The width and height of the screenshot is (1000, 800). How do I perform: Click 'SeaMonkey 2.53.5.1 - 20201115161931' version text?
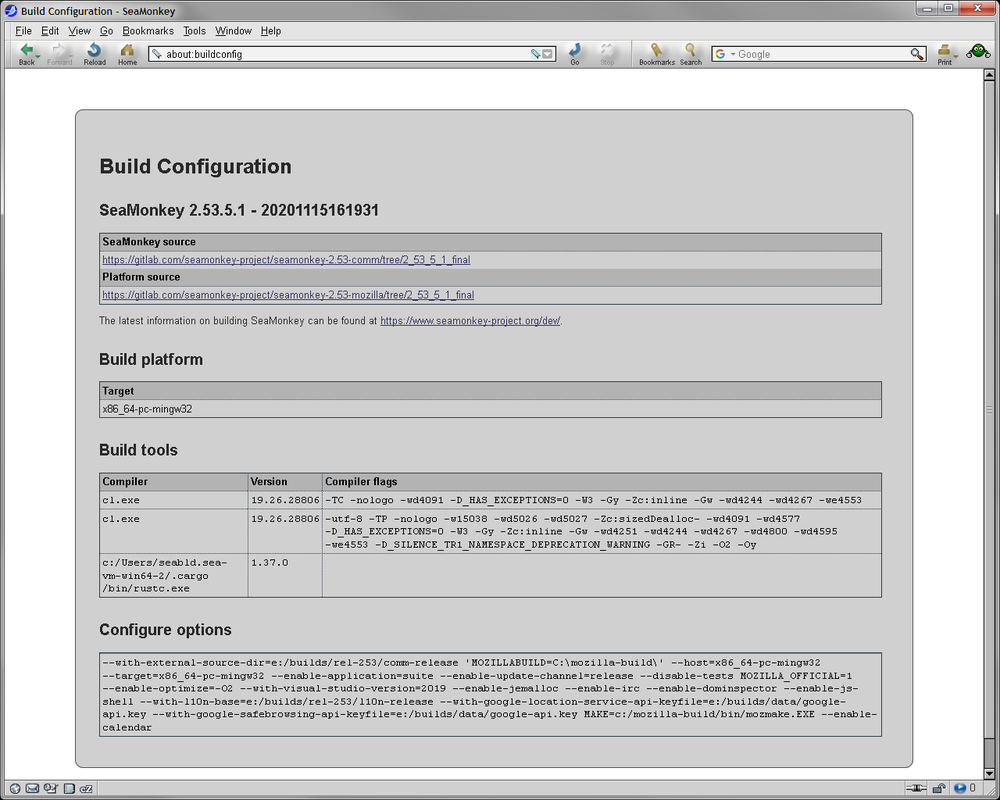(x=239, y=211)
